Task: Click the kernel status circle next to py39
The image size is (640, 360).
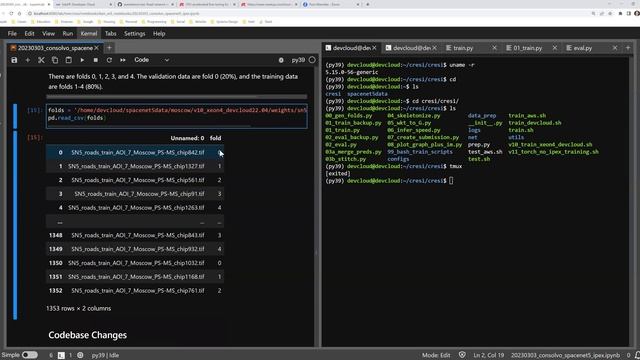Action: [312, 60]
